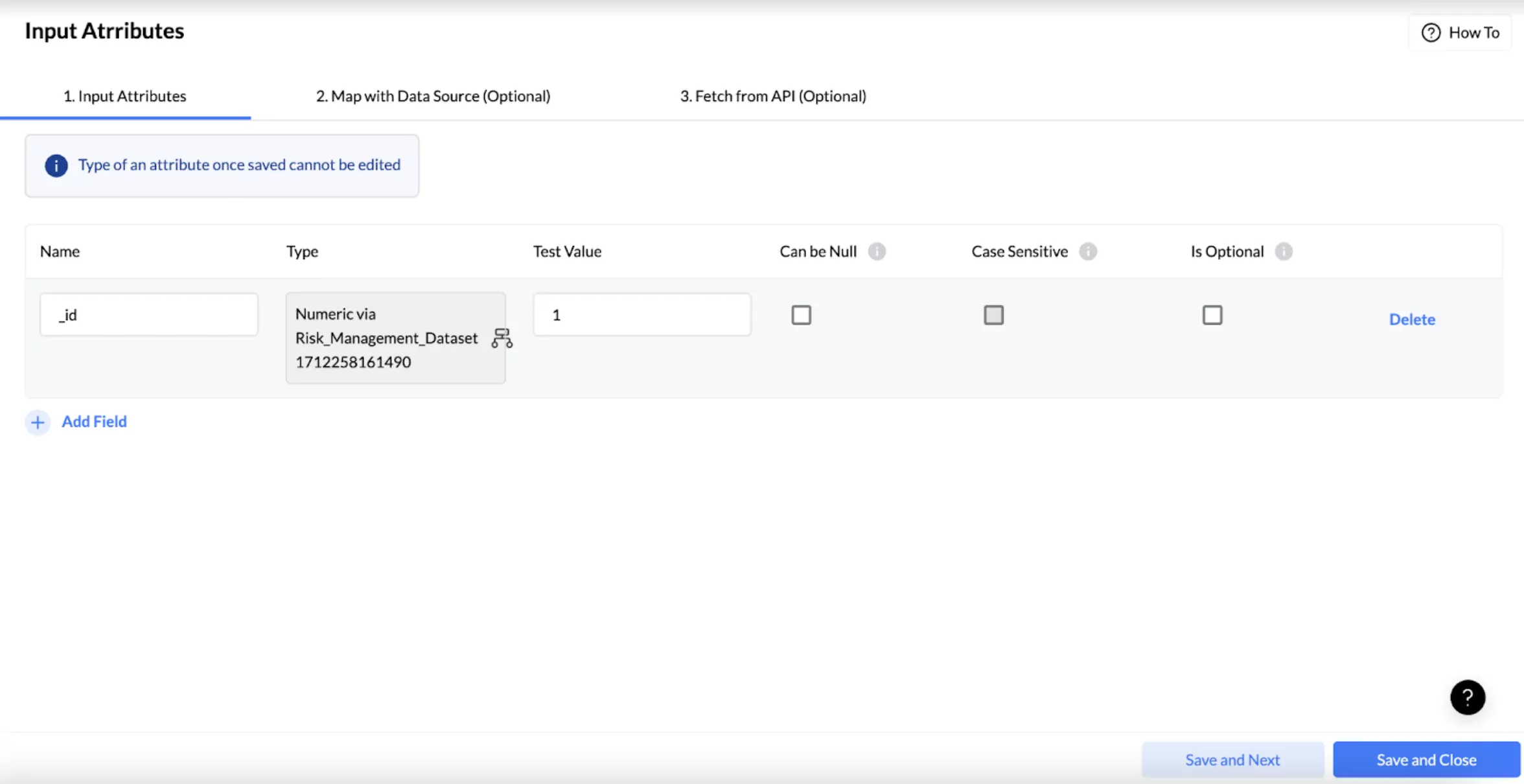The image size is (1524, 784).
Task: Open the Fetch from API tab
Action: point(772,96)
